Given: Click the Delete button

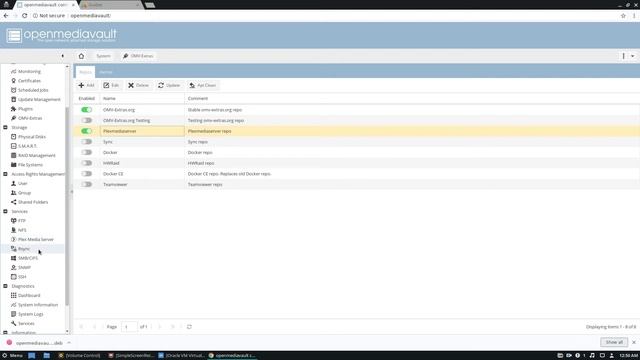Looking at the screenshot, I should click(x=138, y=85).
